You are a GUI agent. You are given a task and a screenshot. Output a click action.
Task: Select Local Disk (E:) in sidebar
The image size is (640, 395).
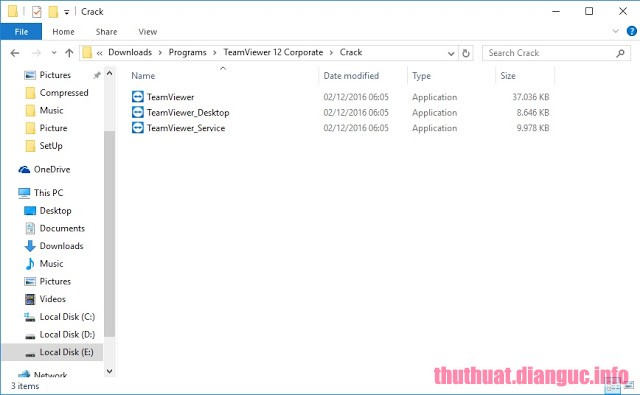click(x=52, y=352)
